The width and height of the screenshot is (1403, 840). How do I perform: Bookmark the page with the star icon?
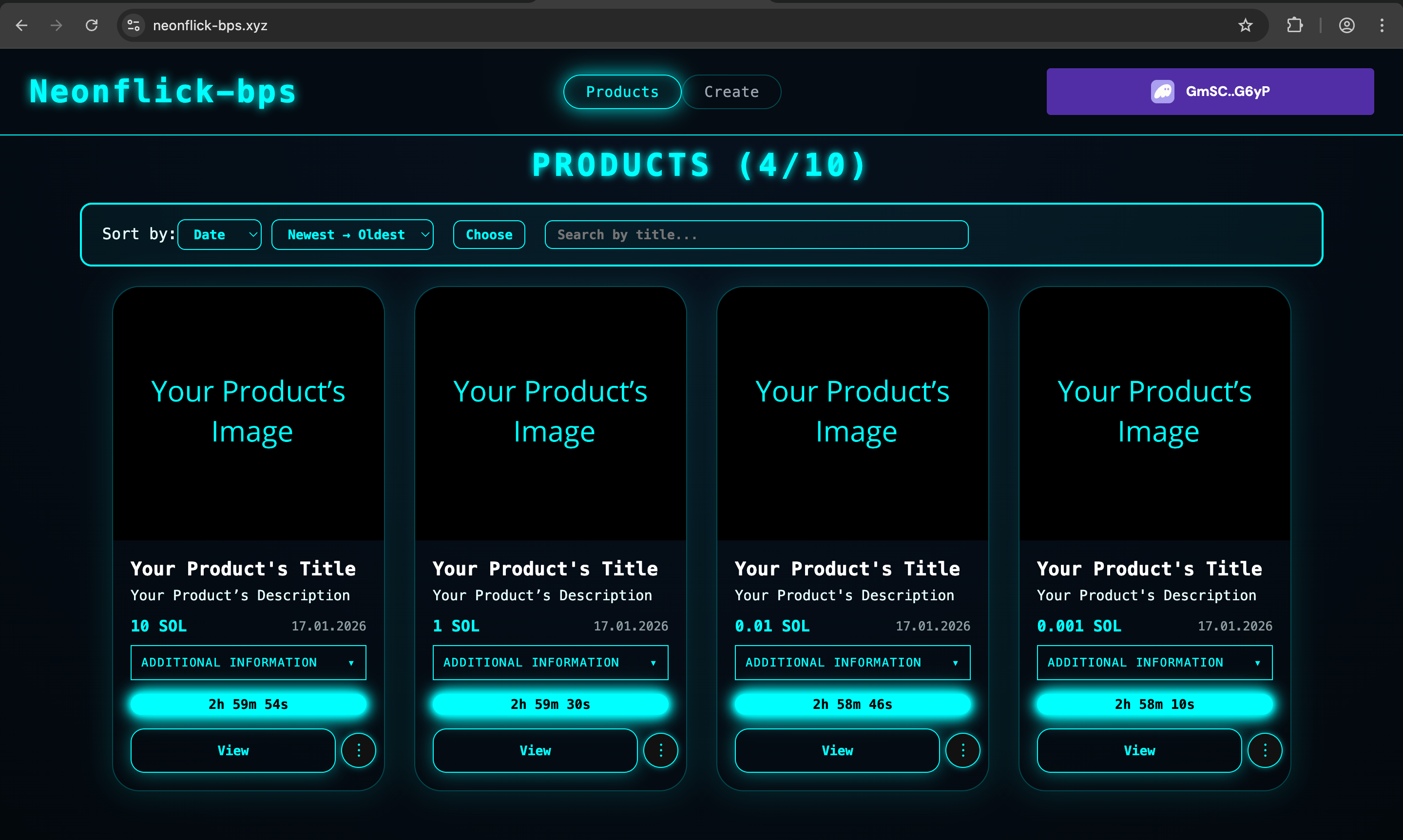[1246, 25]
